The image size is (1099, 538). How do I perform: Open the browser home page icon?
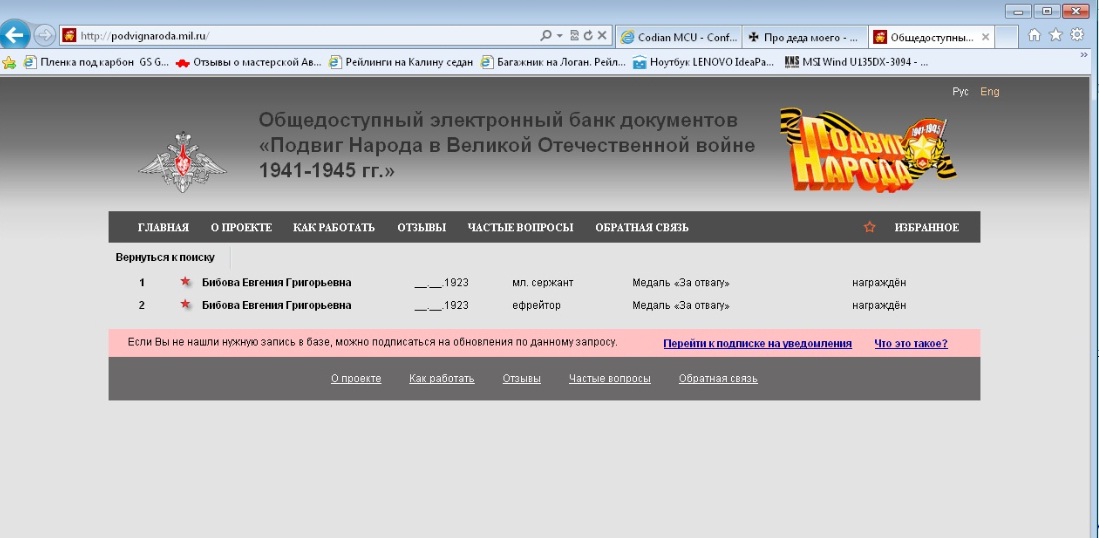tap(1035, 35)
